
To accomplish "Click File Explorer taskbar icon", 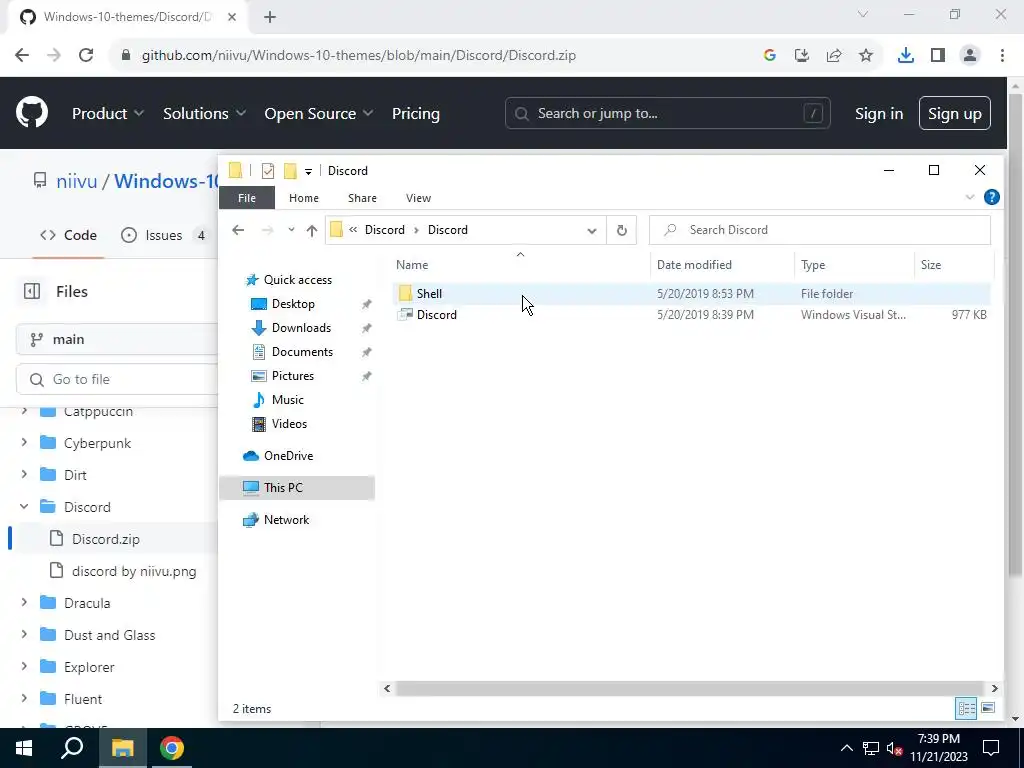I will [x=122, y=748].
